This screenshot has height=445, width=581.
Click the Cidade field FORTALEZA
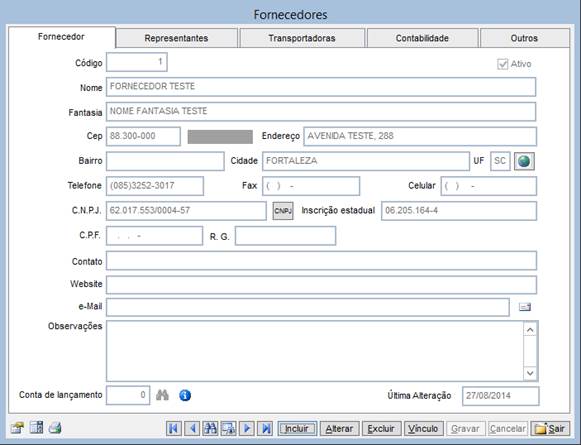click(x=366, y=161)
